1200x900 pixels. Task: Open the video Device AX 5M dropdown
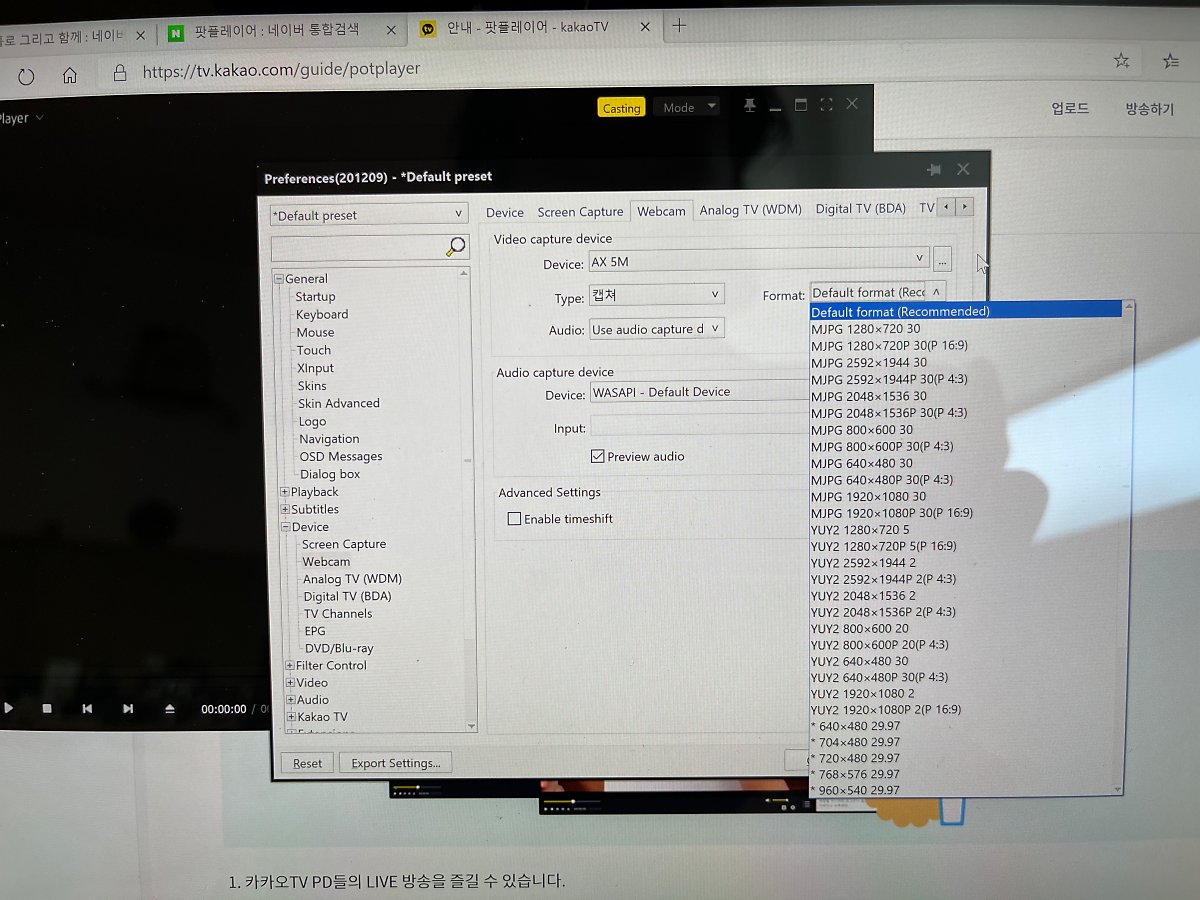(x=759, y=260)
